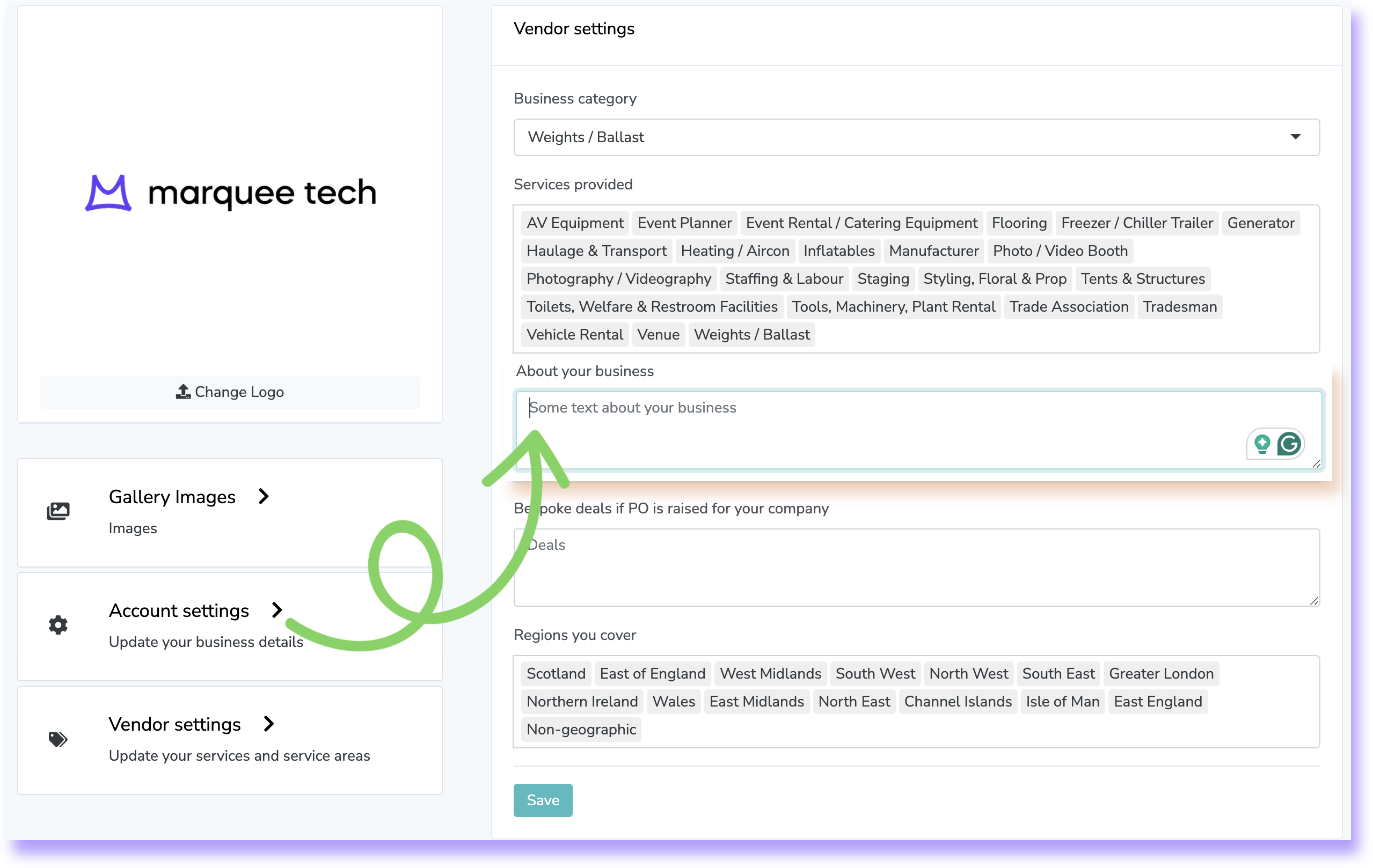Choose Toilets, Welfare & Restroom Facilities tag
The width and height of the screenshot is (1373, 868).
pos(652,307)
